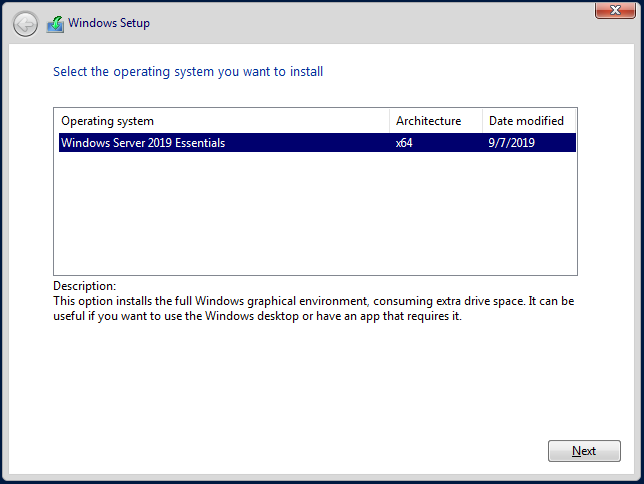Click the back arrow button
The image size is (644, 484).
pos(25,24)
